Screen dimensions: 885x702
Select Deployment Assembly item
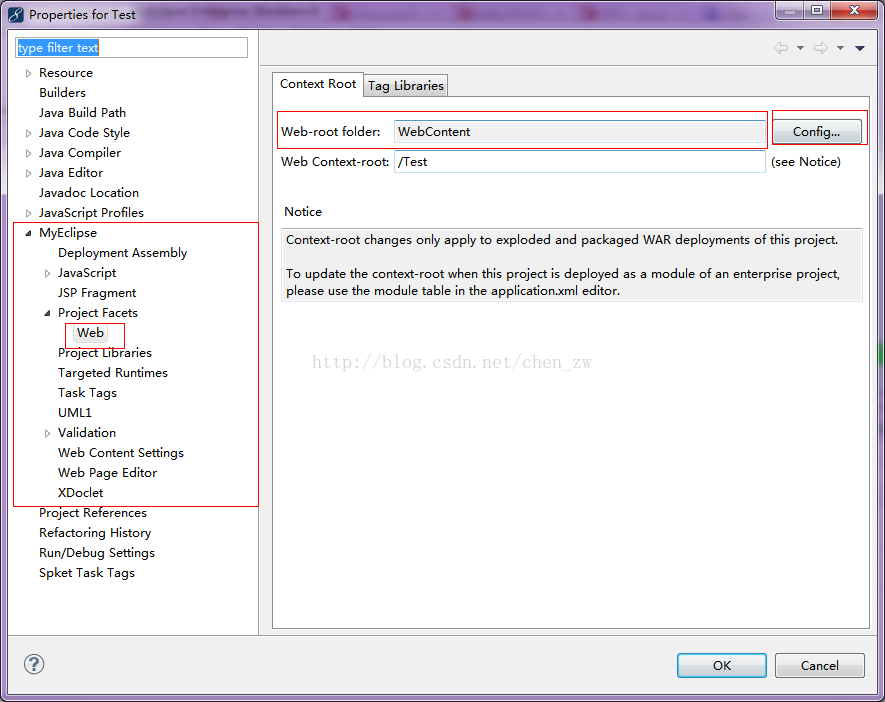click(122, 253)
